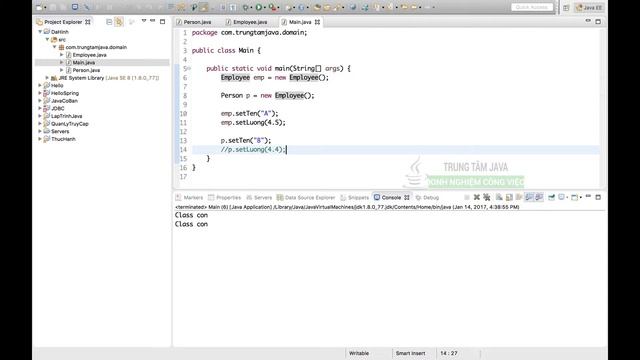Expand the JRE System Library node
Viewport: 640px width, 360px height.
tap(47, 78)
